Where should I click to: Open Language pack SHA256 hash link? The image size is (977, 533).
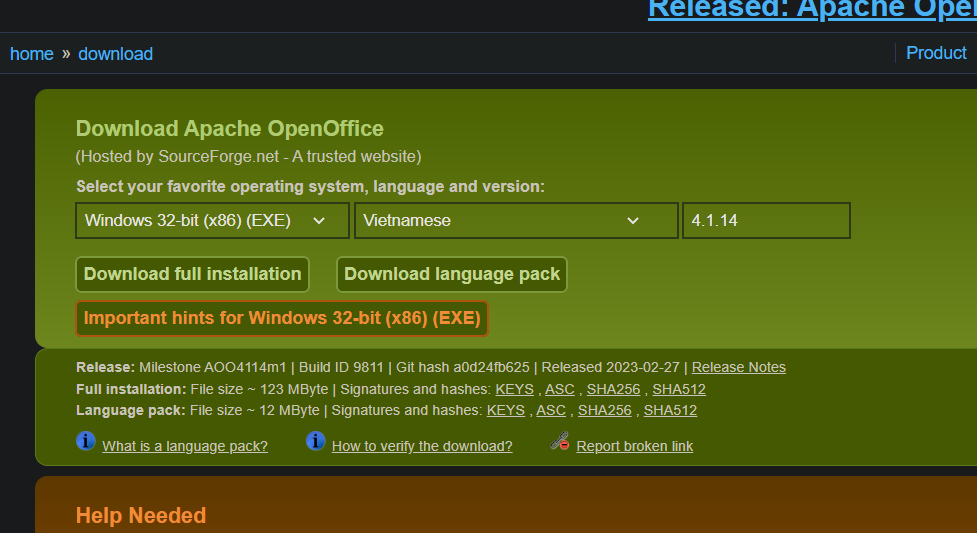coord(604,410)
